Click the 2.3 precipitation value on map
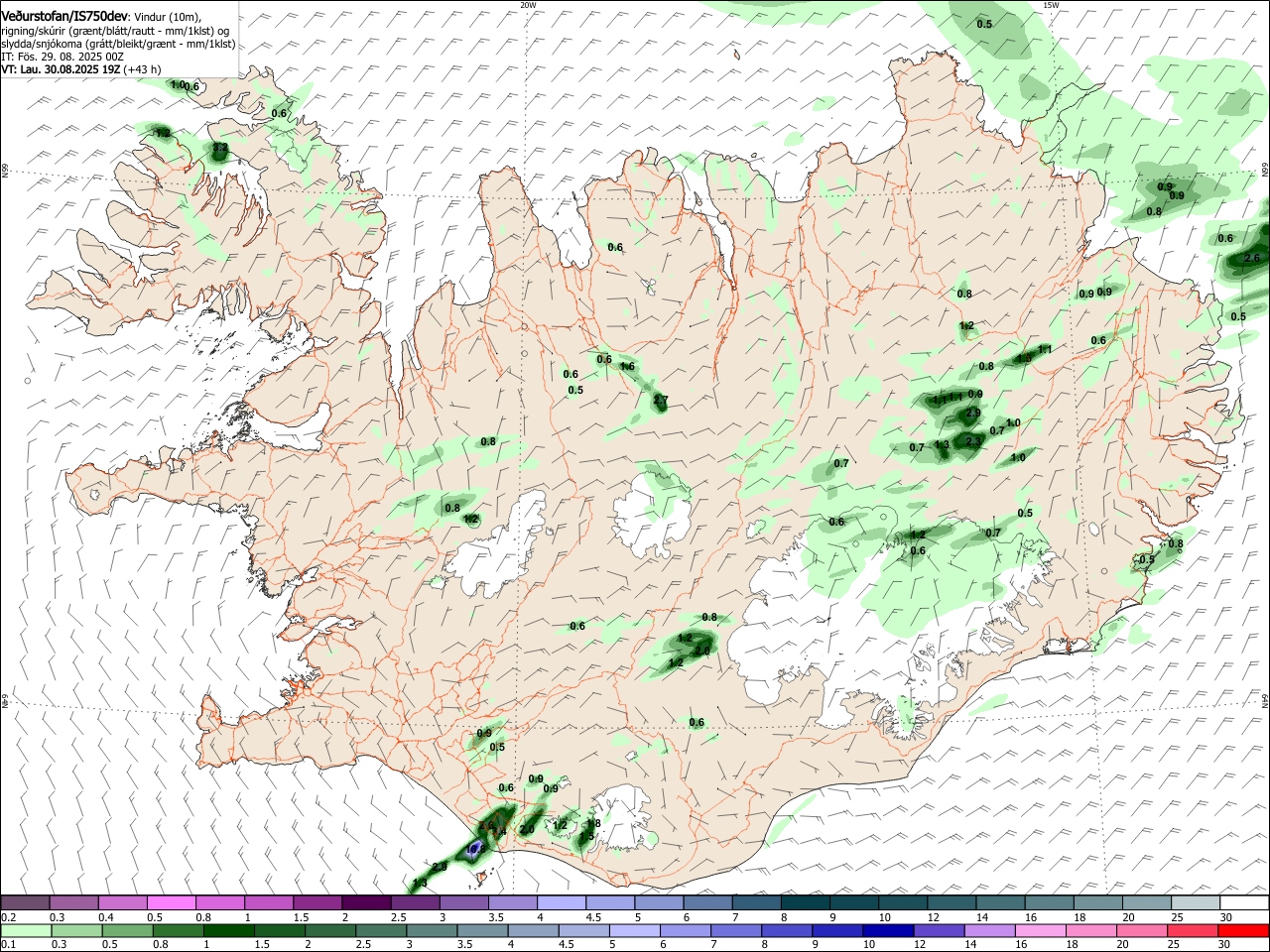Image resolution: width=1270 pixels, height=952 pixels. 973,440
